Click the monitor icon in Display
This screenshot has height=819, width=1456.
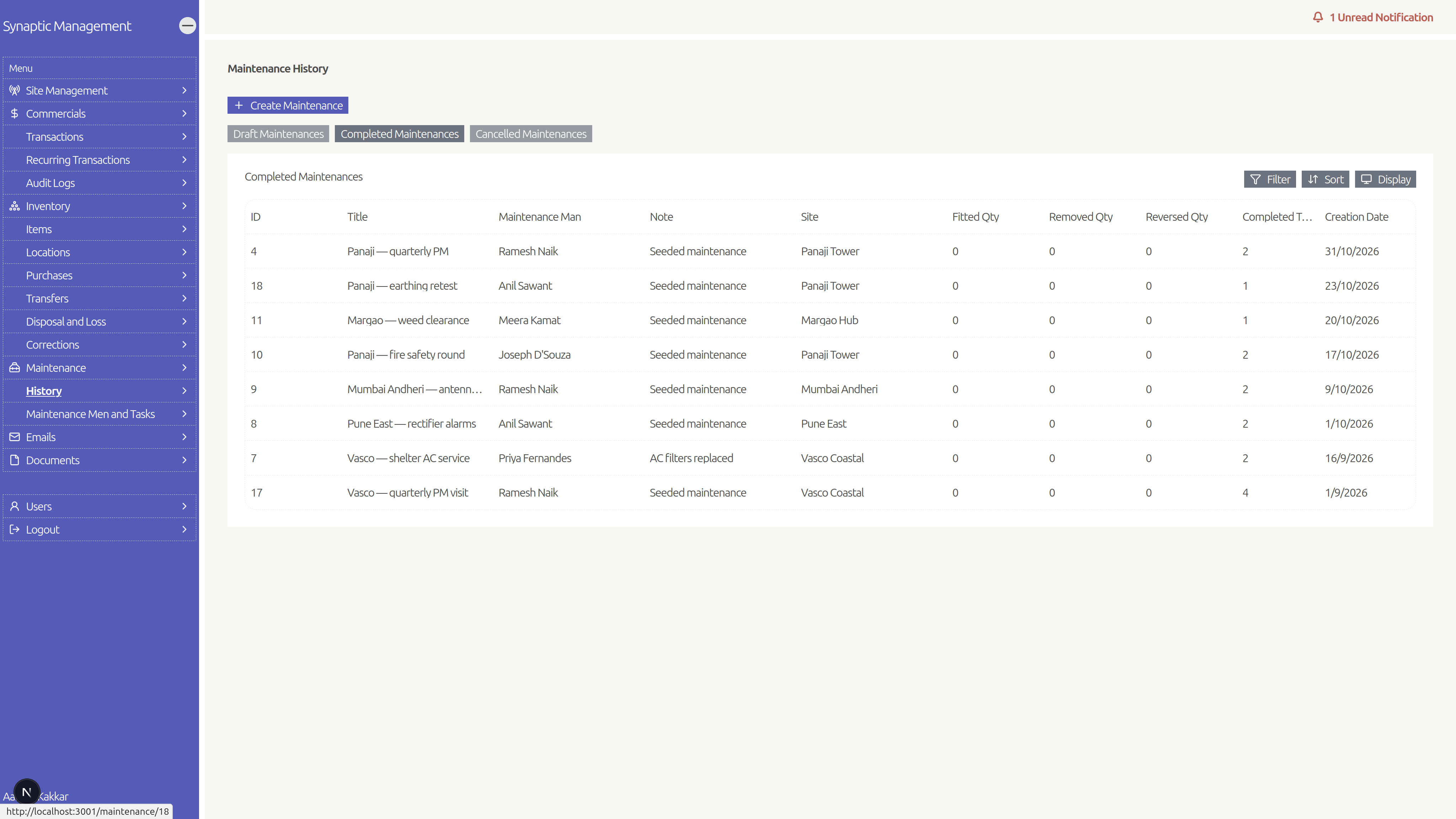coord(1366,179)
